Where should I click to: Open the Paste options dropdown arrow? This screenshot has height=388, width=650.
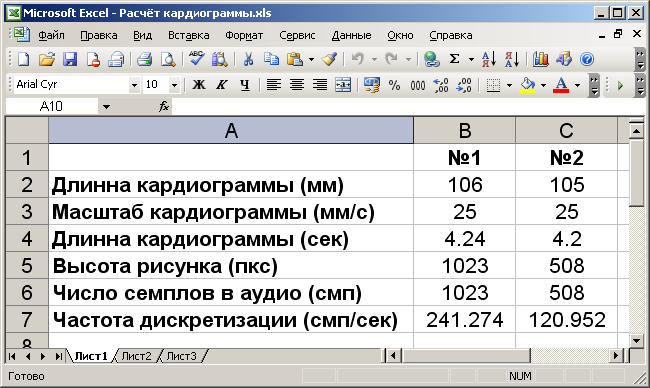pos(311,60)
